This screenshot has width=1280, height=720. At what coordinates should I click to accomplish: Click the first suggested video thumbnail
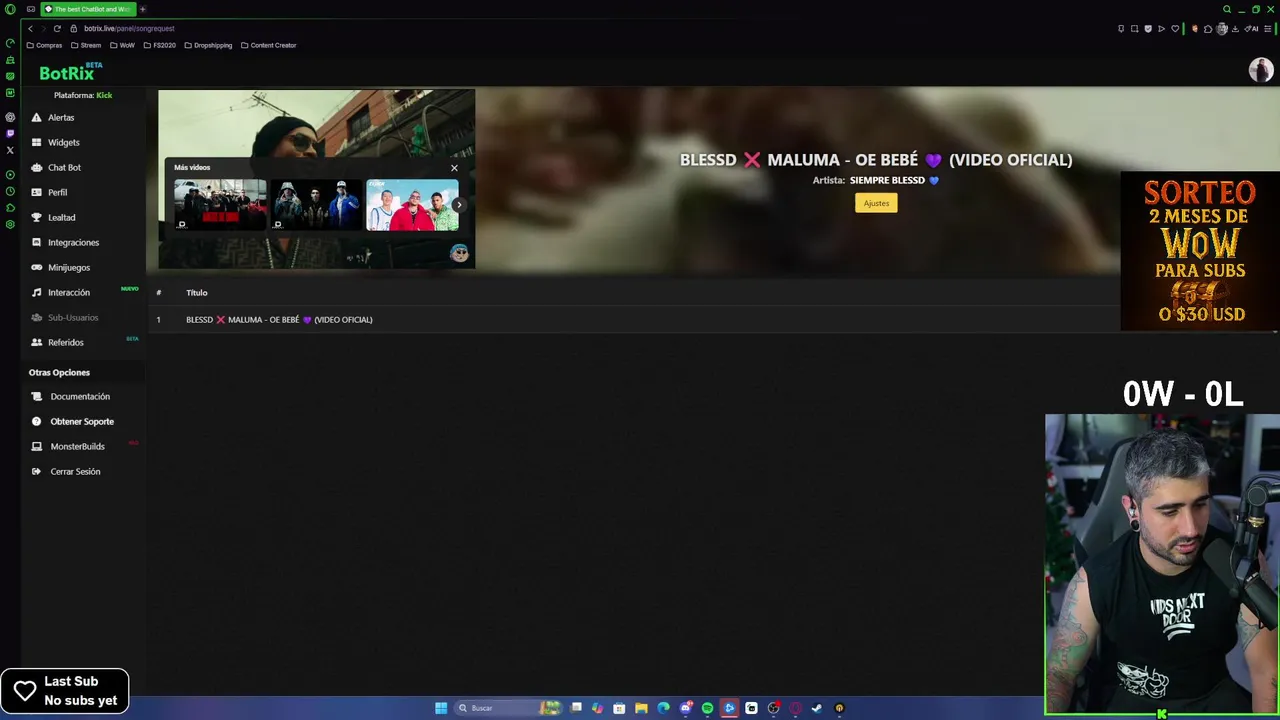point(220,205)
